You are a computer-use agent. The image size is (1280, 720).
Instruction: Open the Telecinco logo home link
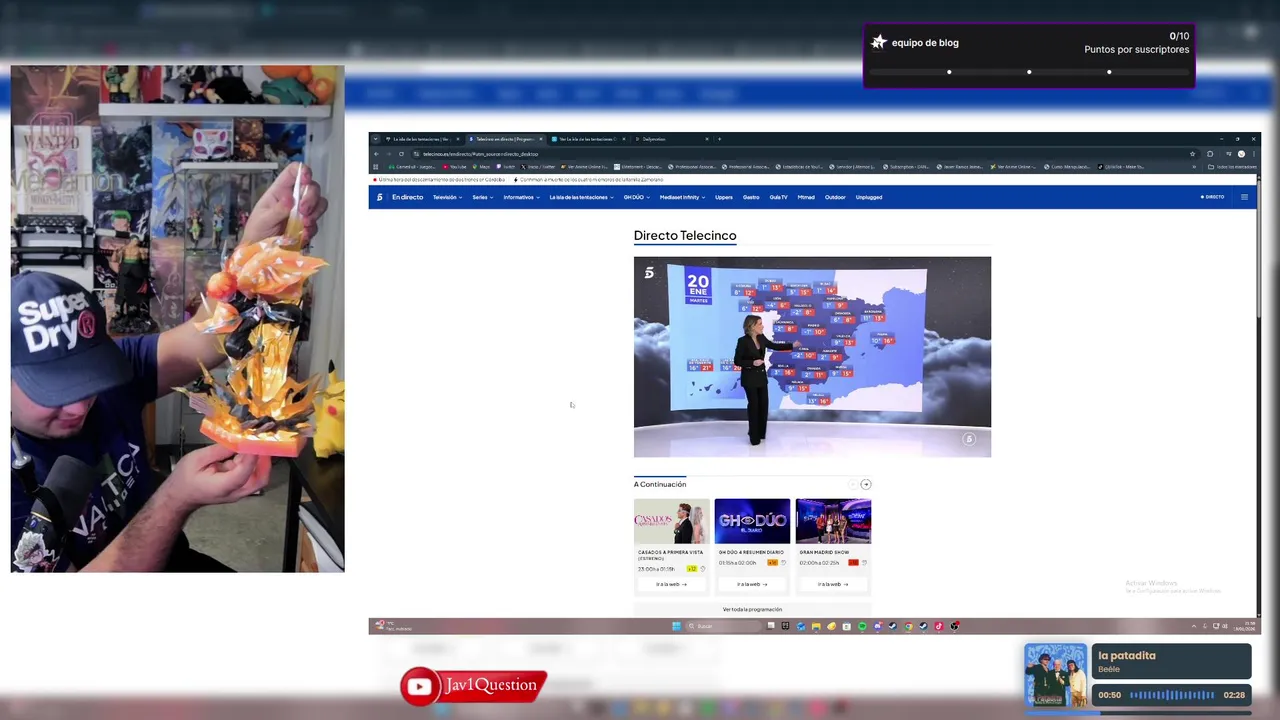point(379,197)
